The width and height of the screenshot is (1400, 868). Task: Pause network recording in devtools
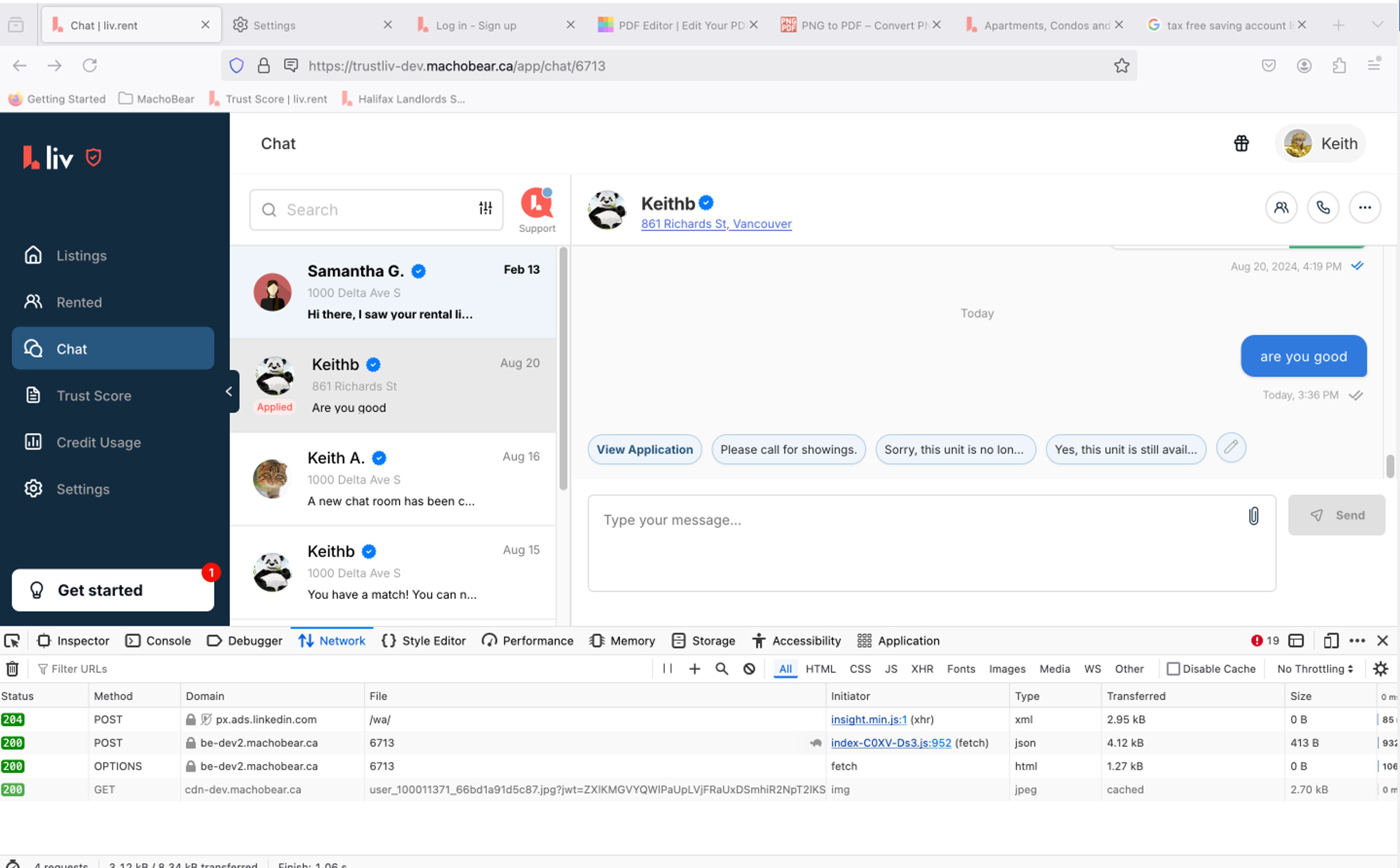tap(667, 668)
